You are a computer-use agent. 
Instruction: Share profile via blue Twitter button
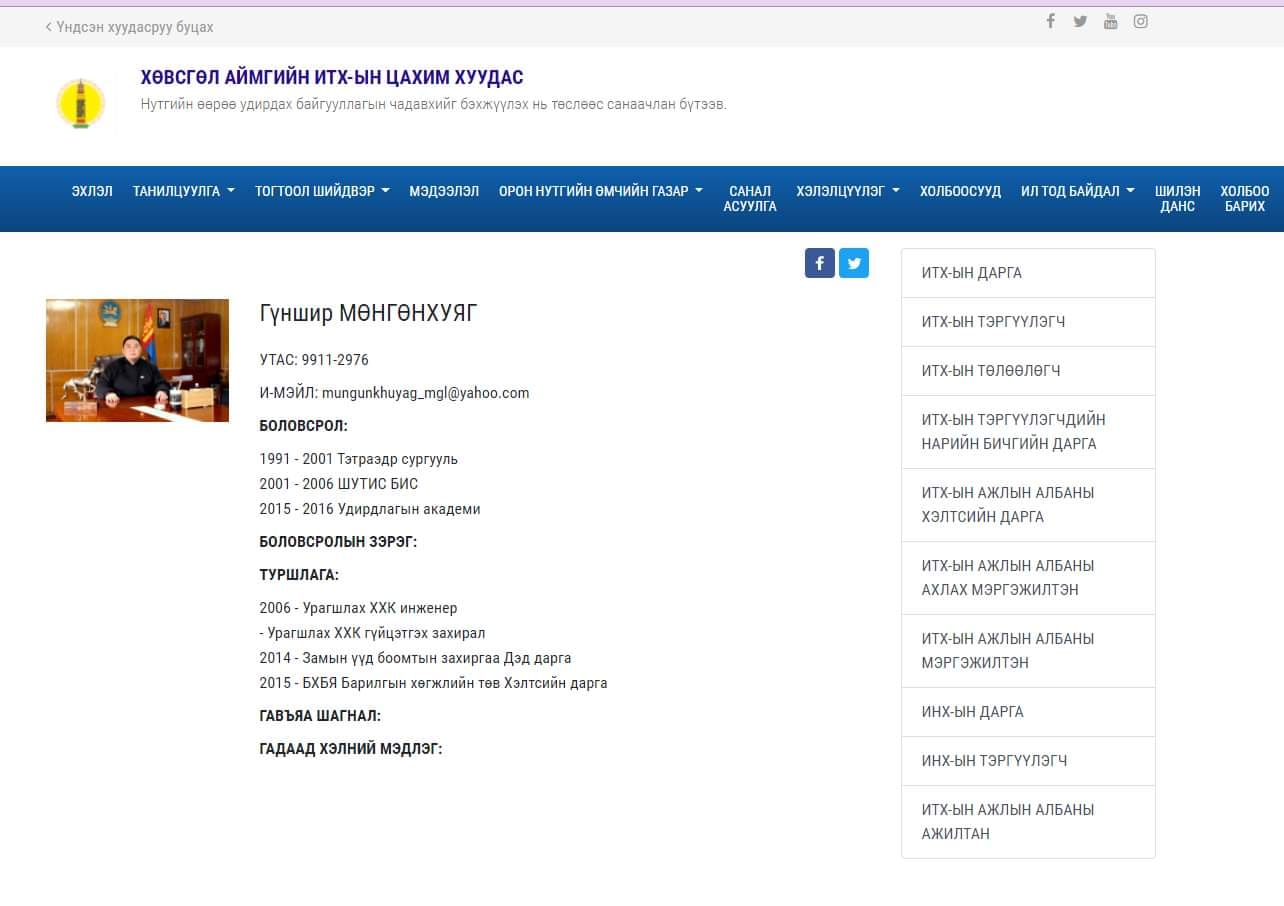854,263
